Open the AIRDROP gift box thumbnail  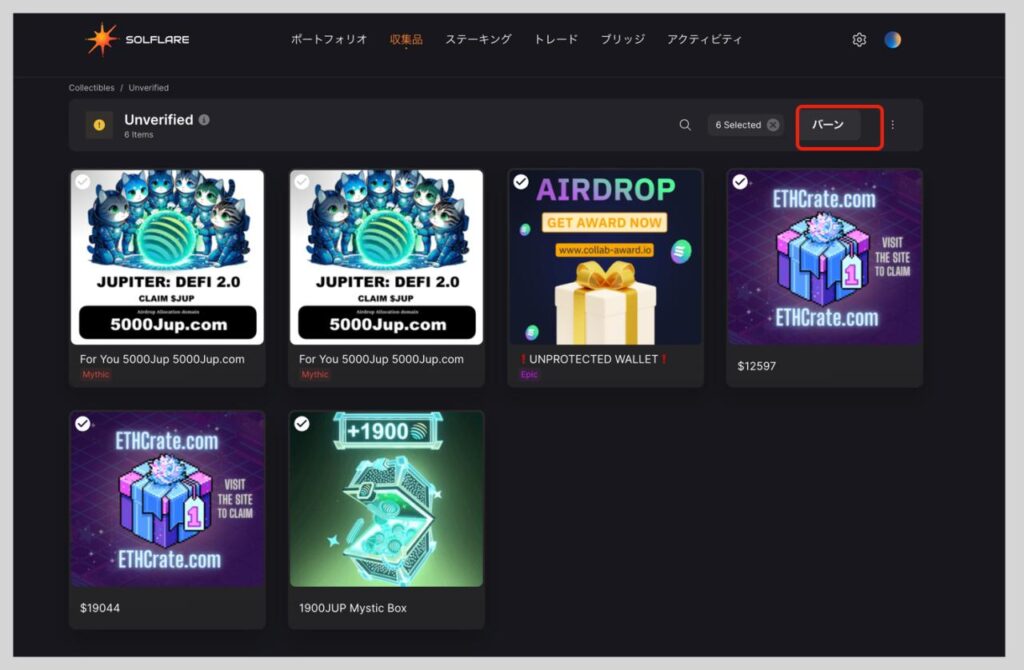click(x=605, y=257)
